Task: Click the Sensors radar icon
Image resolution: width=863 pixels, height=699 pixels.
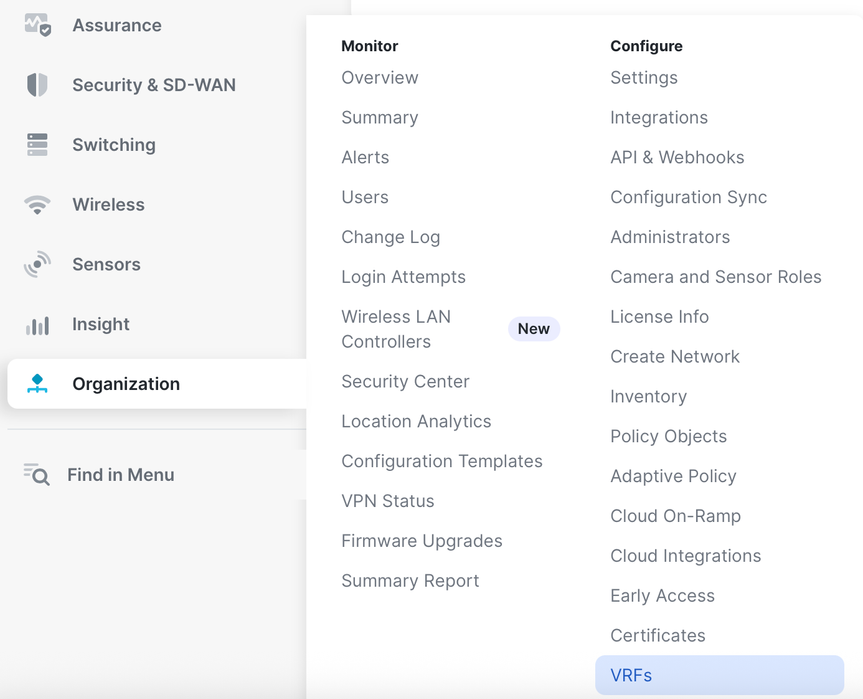Action: (x=37, y=265)
